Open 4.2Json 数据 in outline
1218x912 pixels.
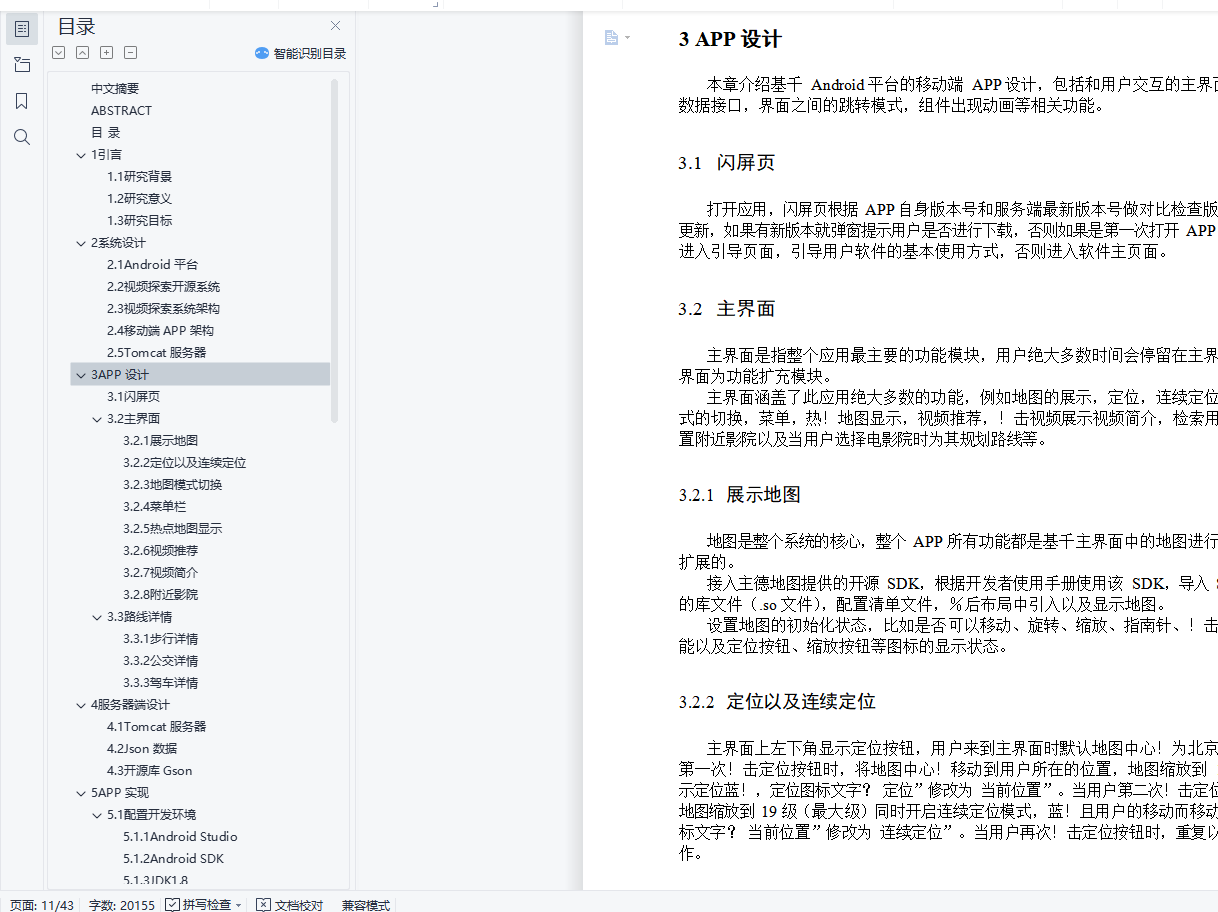click(141, 748)
